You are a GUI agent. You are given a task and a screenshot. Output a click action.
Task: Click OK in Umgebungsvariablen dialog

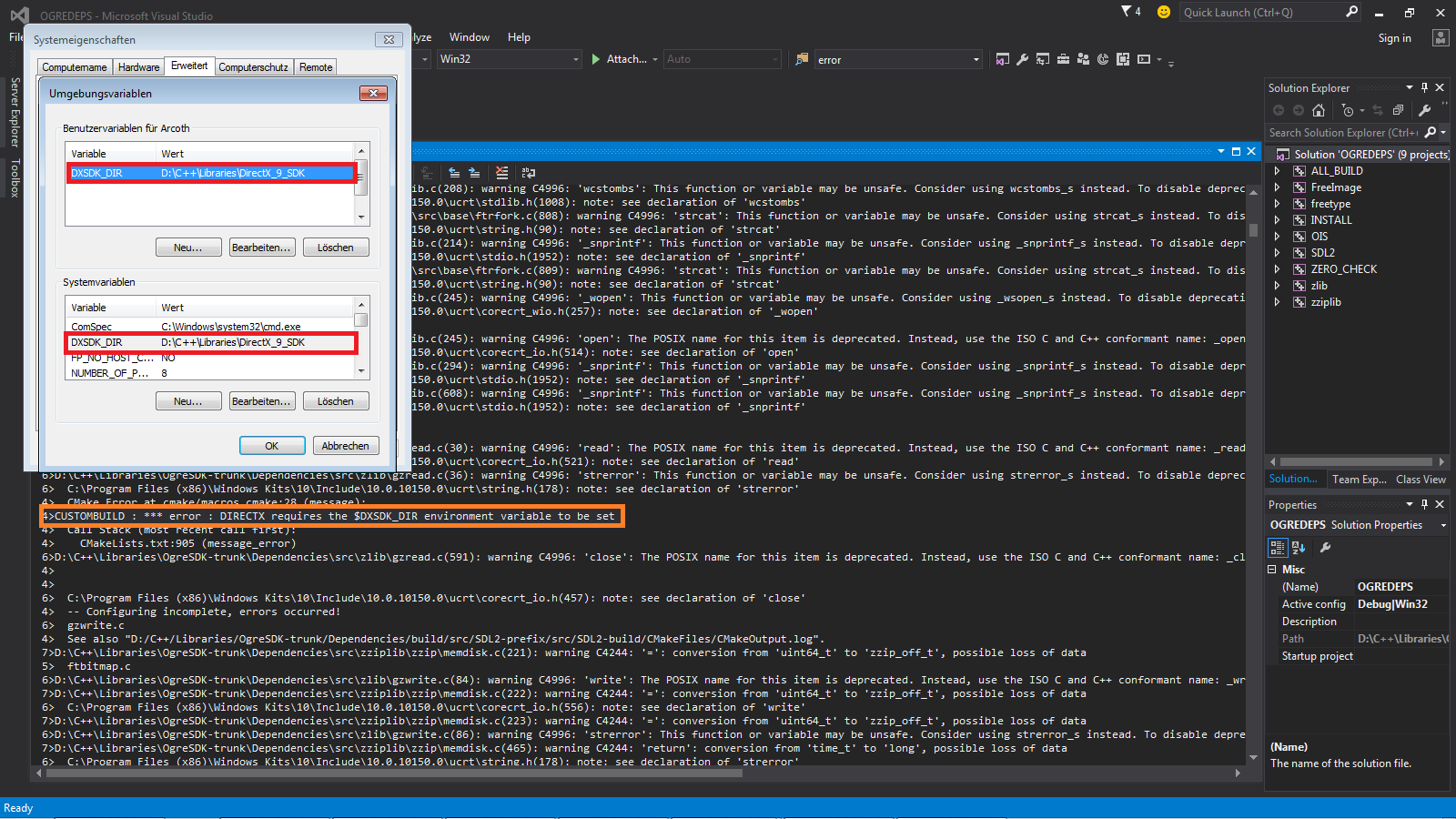(272, 446)
